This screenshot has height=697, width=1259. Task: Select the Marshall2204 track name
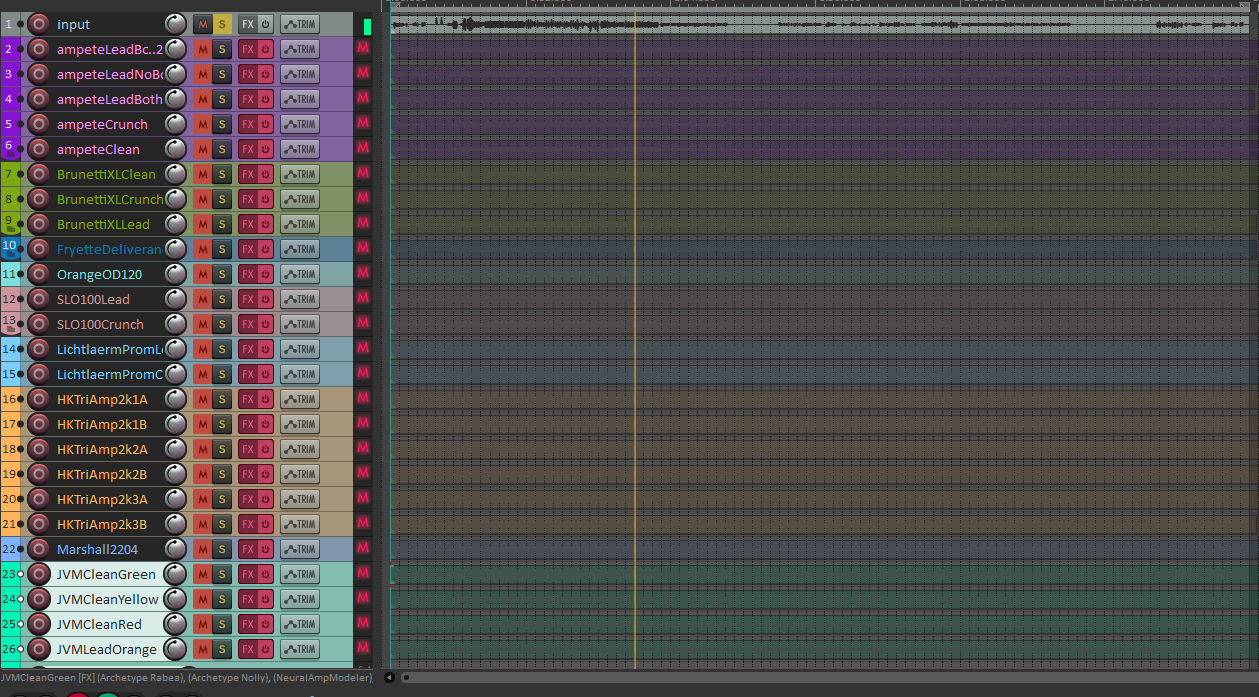coord(97,549)
